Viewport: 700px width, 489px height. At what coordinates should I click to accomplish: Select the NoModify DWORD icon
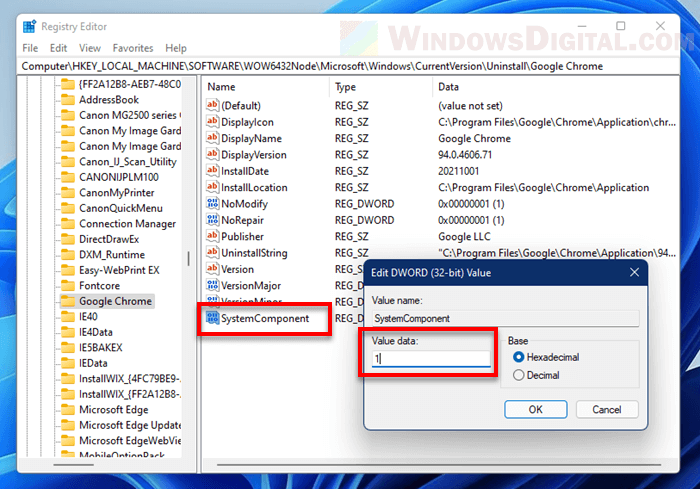click(x=212, y=204)
